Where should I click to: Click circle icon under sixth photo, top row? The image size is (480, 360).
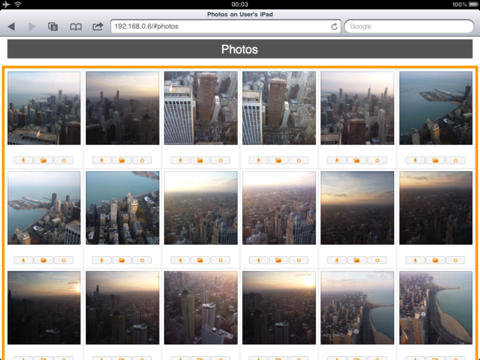[x=456, y=160]
